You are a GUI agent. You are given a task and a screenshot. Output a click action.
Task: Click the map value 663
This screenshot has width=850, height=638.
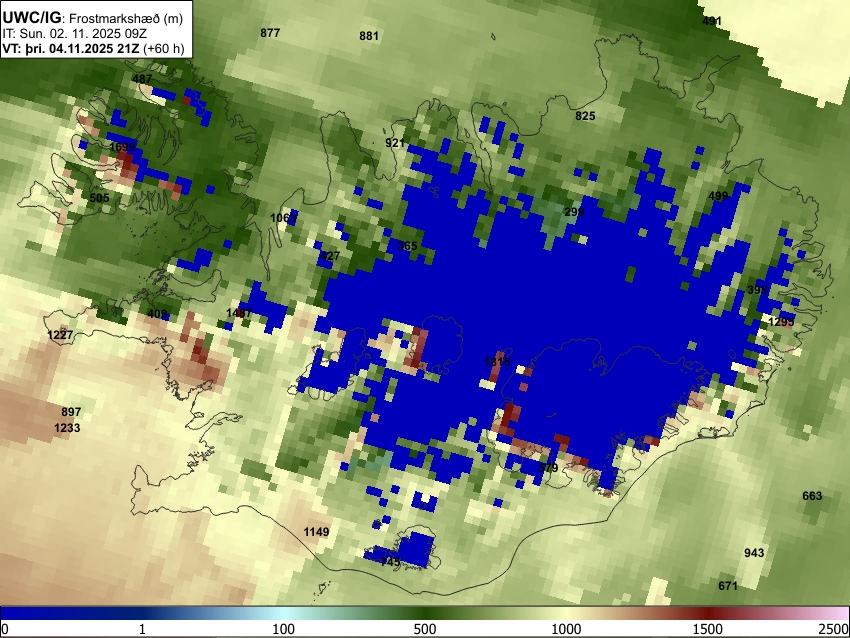812,495
